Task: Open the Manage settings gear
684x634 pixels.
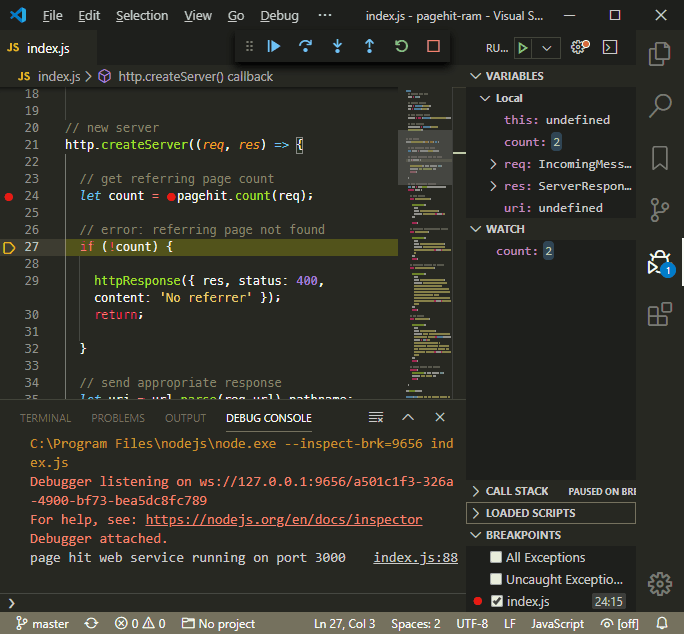Action: point(660,584)
